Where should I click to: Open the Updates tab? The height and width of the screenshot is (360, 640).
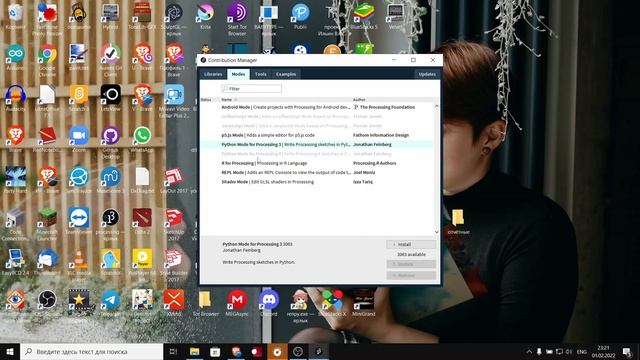[x=427, y=74]
